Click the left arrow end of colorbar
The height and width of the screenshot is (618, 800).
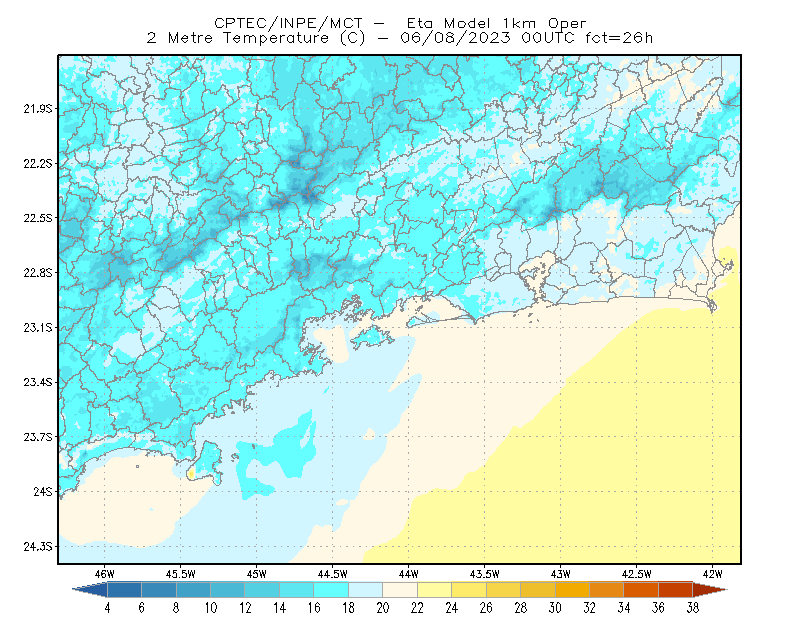pyautogui.click(x=90, y=590)
